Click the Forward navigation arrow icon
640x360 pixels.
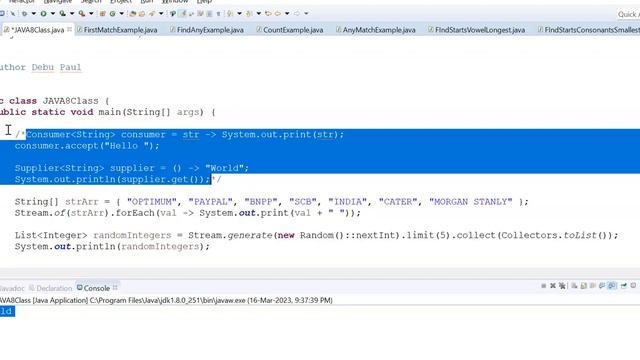pyautogui.click(x=297, y=14)
